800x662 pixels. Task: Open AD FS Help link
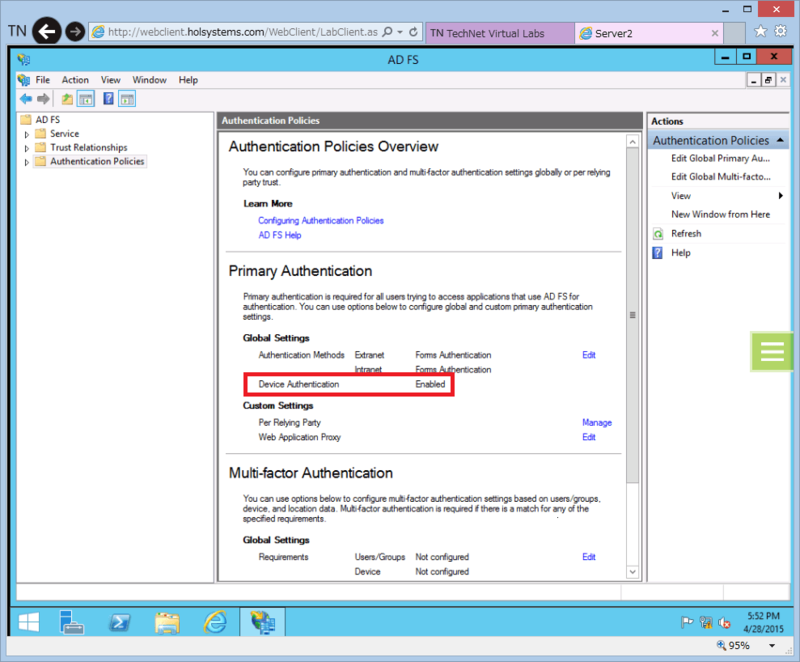[x=280, y=235]
